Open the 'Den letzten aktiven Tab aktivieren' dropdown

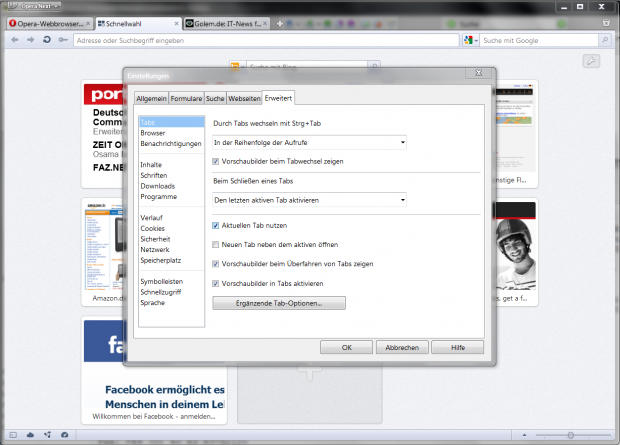point(309,200)
